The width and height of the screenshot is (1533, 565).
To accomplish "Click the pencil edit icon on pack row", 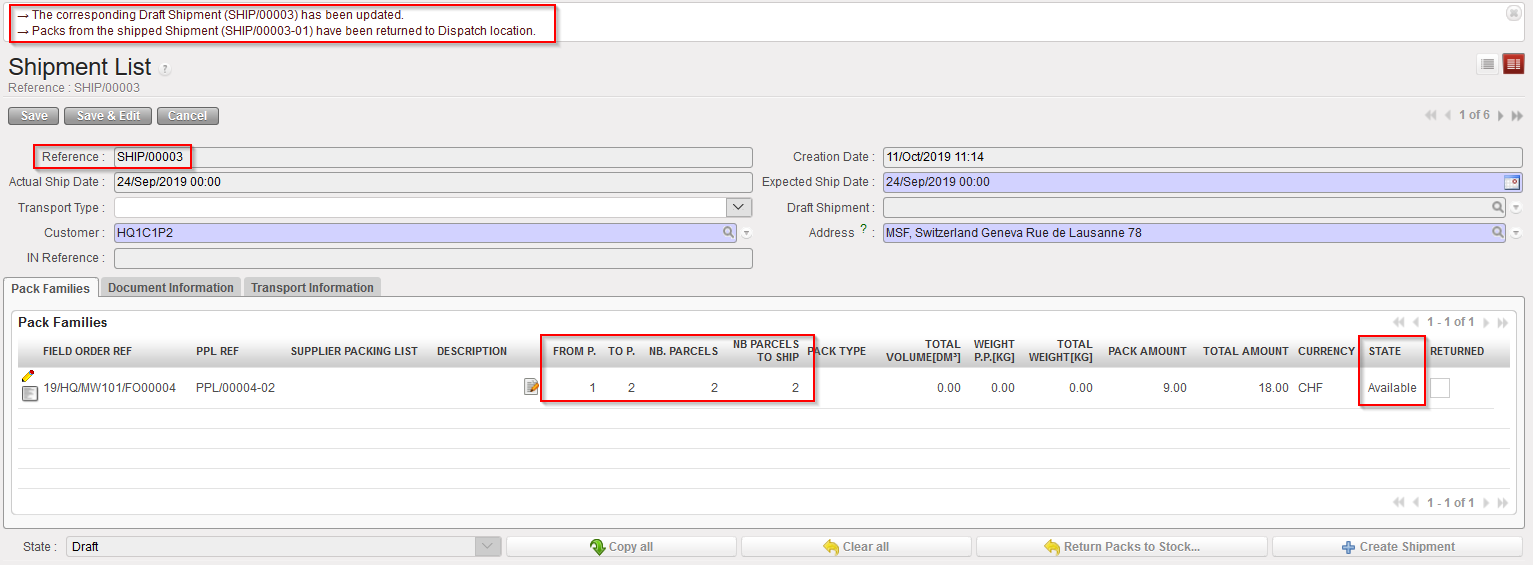I will coord(28,376).
